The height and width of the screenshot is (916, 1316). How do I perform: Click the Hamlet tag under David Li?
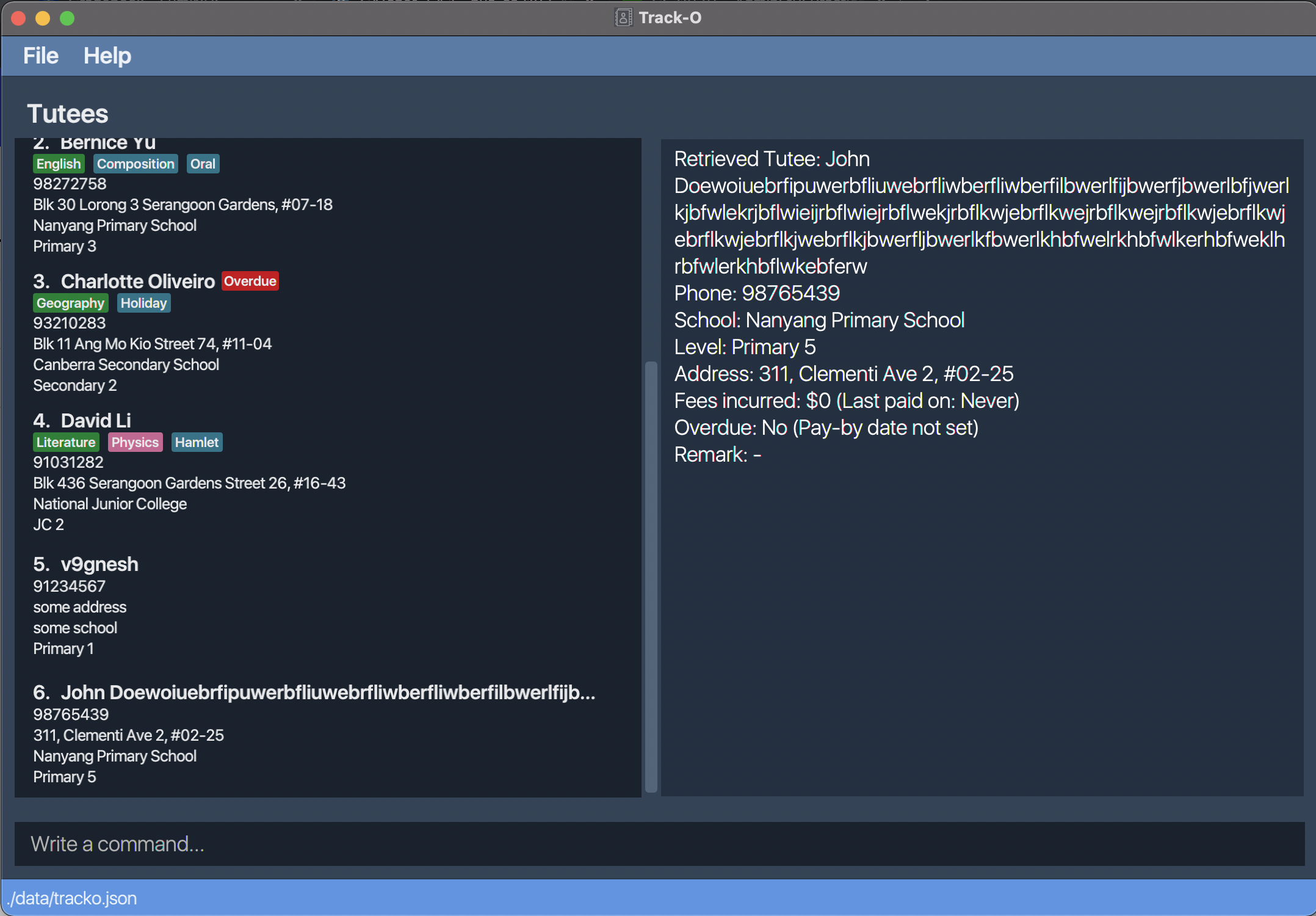tap(197, 442)
